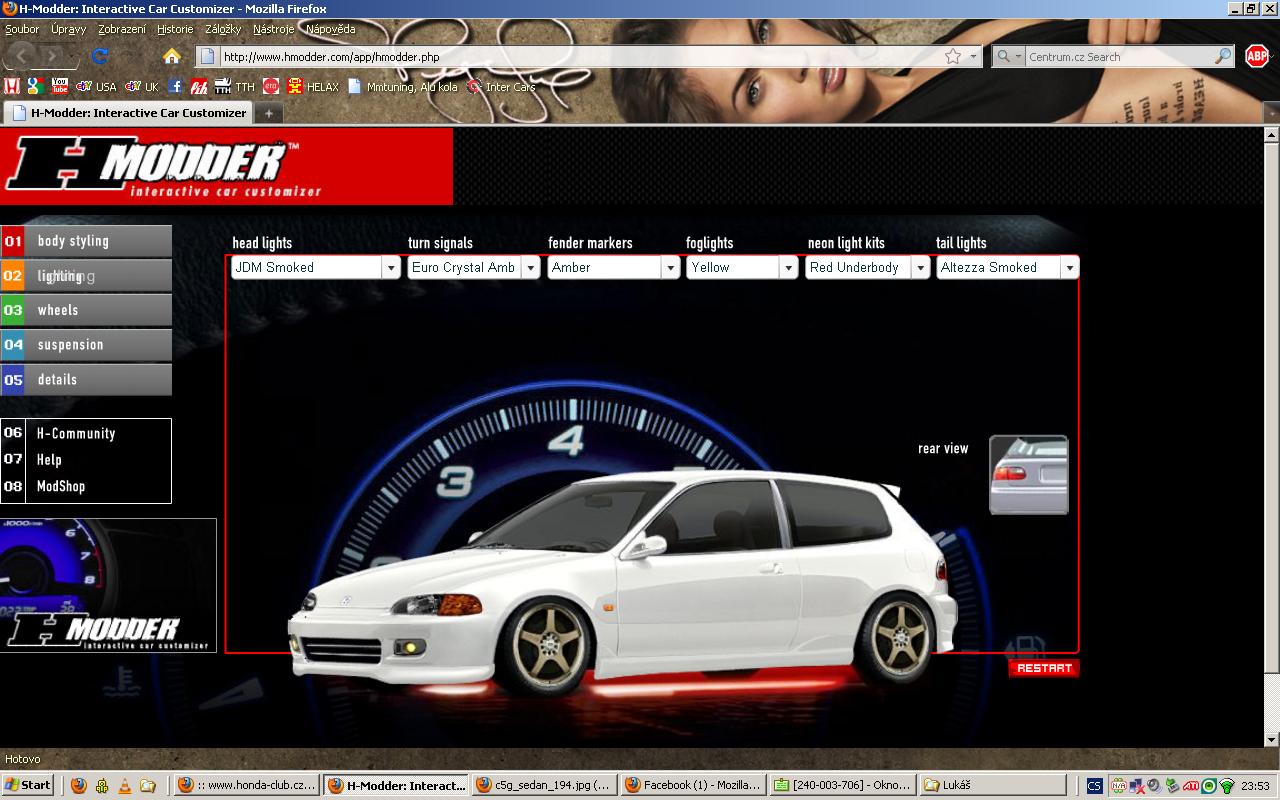Open the YouTube bookmark icon
Viewport: 1280px width, 800px height.
60,87
